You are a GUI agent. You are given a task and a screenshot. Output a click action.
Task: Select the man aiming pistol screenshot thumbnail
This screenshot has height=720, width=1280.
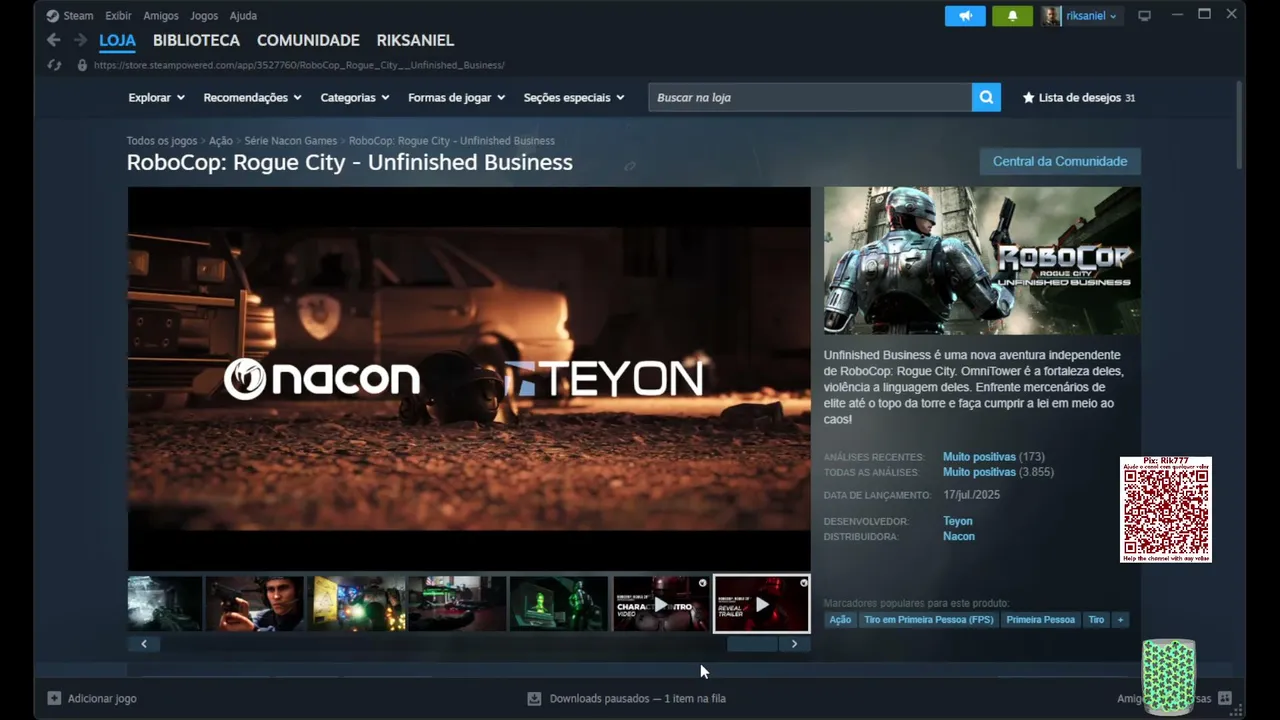tap(255, 604)
